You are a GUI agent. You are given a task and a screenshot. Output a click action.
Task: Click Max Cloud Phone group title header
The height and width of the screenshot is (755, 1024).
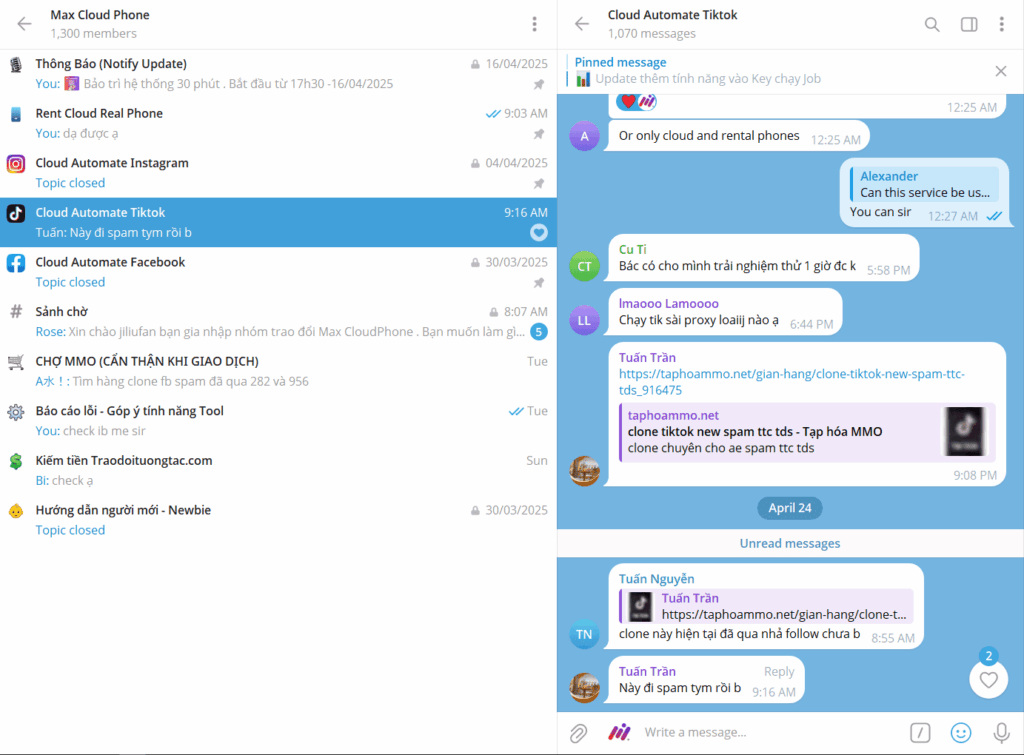coord(100,15)
